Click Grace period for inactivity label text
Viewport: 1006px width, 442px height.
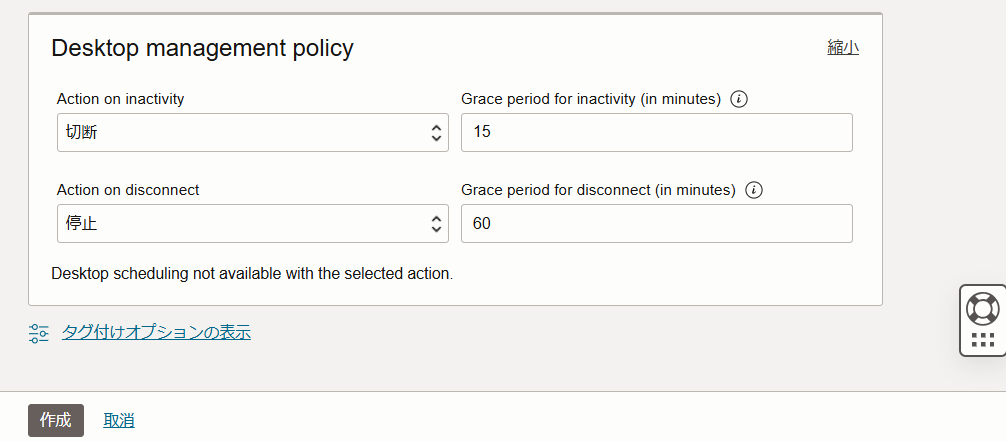pyautogui.click(x=590, y=99)
